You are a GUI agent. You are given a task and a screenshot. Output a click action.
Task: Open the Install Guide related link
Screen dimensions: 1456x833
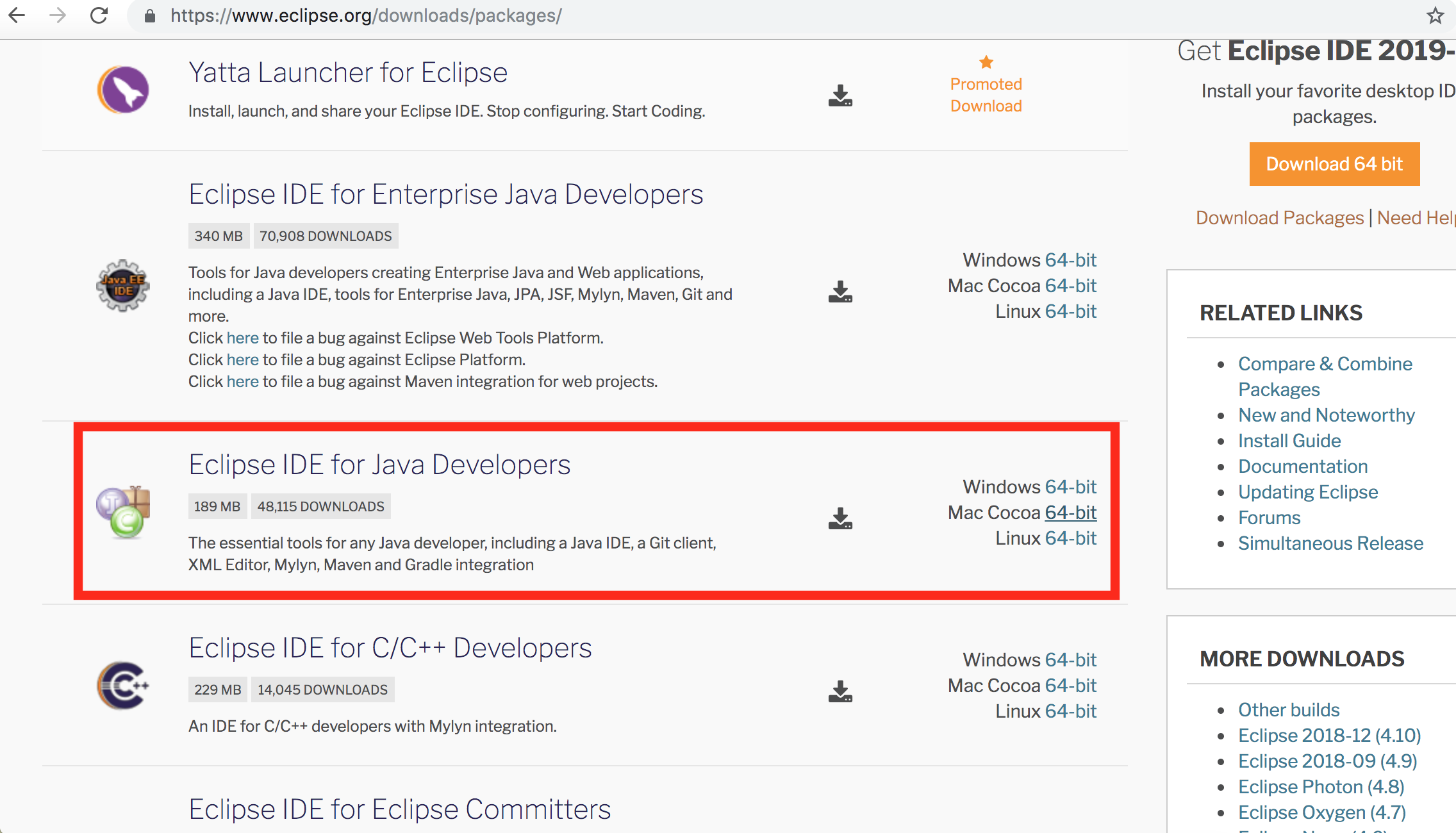(1289, 441)
